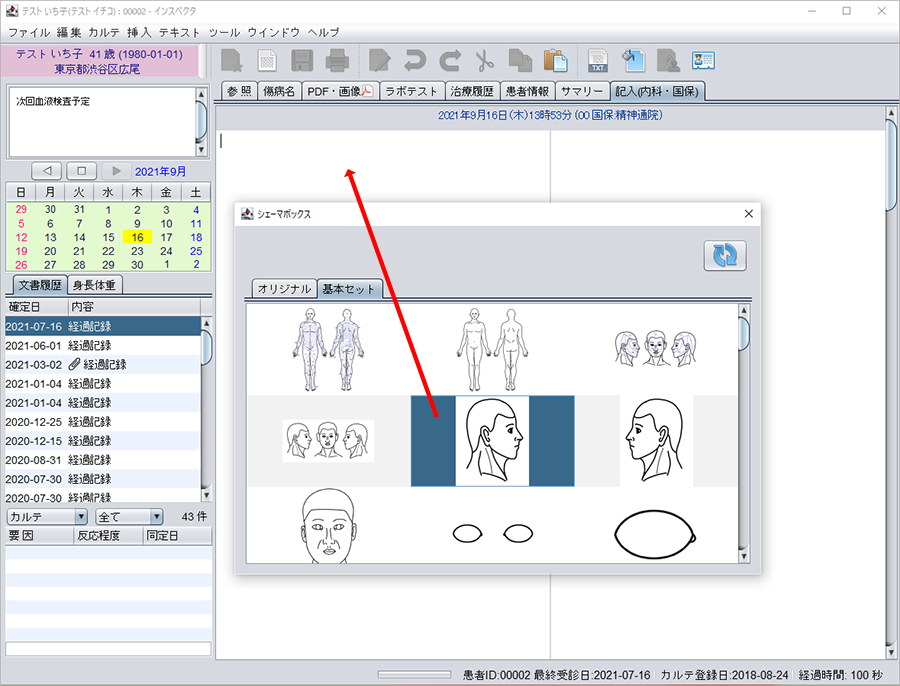This screenshot has height=686, width=900.
Task: Click the current month square button
Action: click(82, 171)
